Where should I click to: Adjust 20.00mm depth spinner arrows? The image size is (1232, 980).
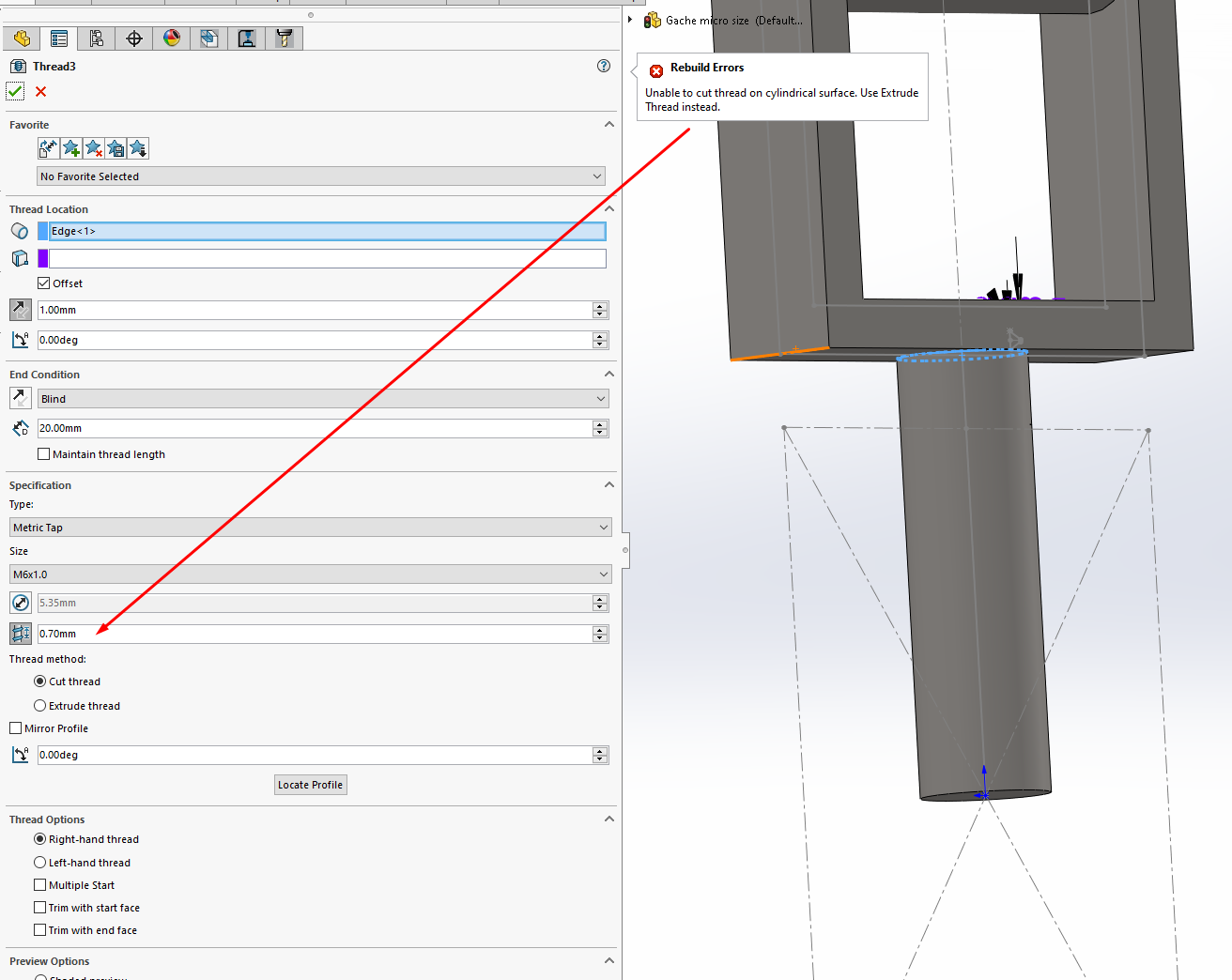tap(601, 428)
